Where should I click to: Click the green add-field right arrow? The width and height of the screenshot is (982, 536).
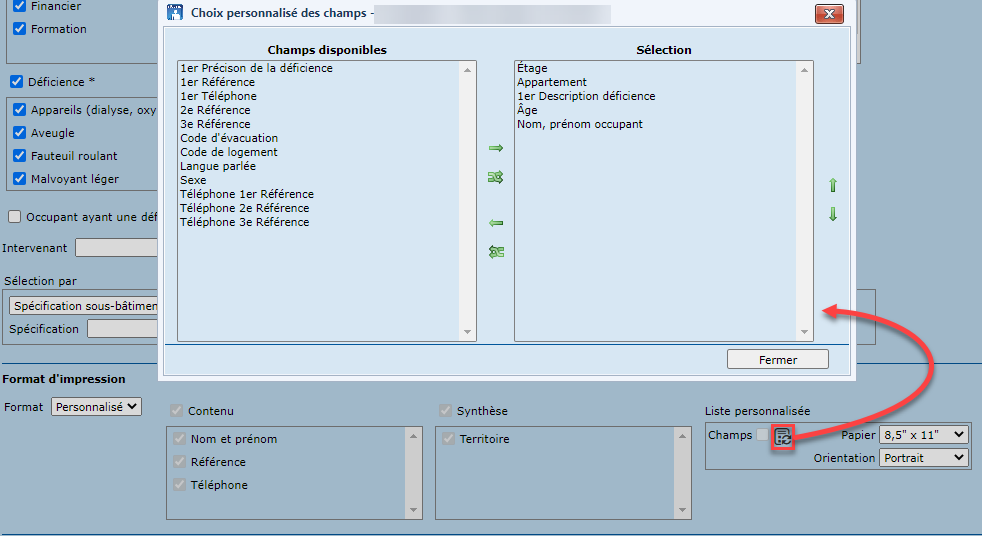coord(495,148)
